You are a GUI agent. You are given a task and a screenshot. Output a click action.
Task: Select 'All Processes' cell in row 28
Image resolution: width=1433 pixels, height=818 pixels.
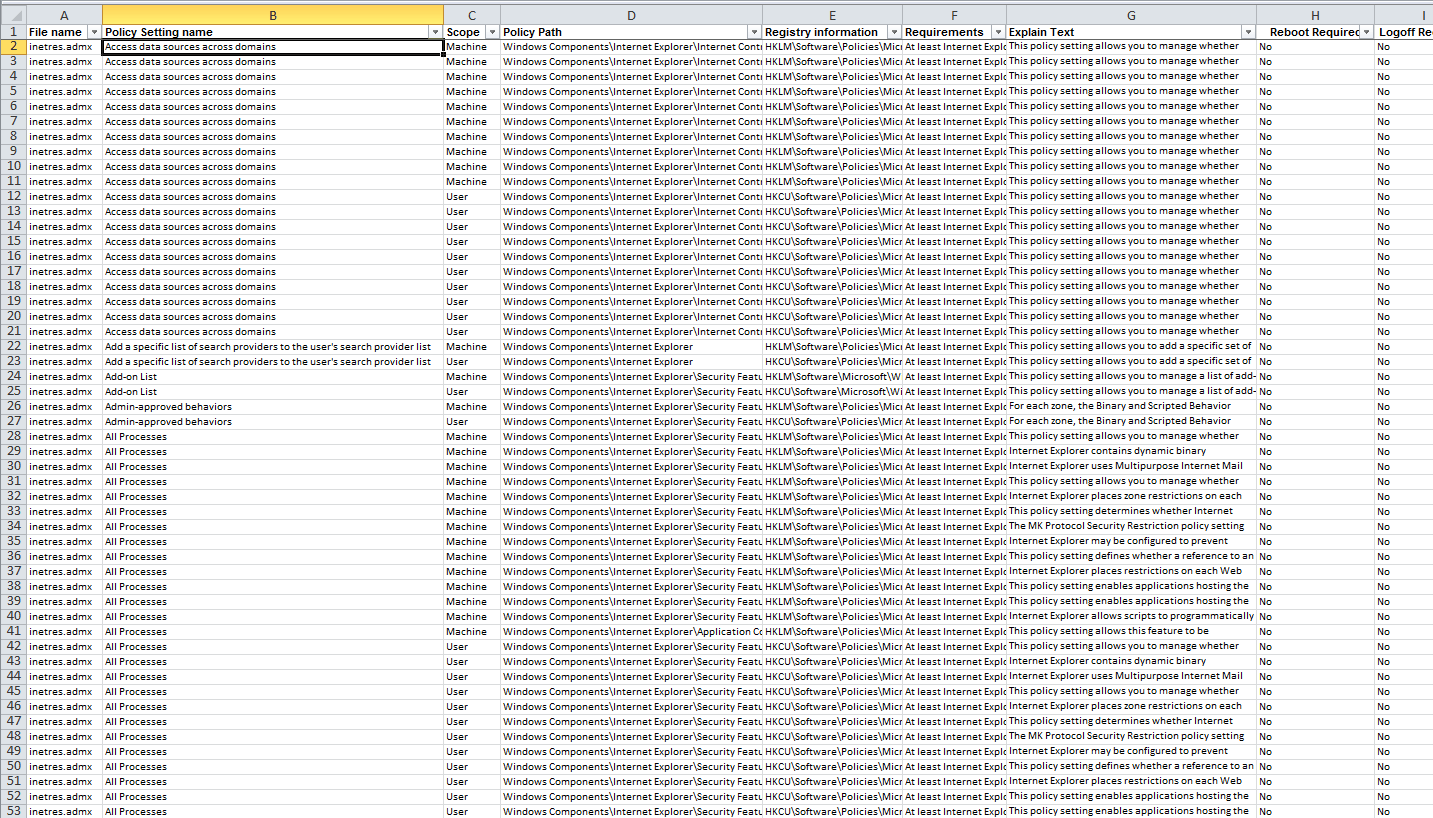[x=273, y=437]
